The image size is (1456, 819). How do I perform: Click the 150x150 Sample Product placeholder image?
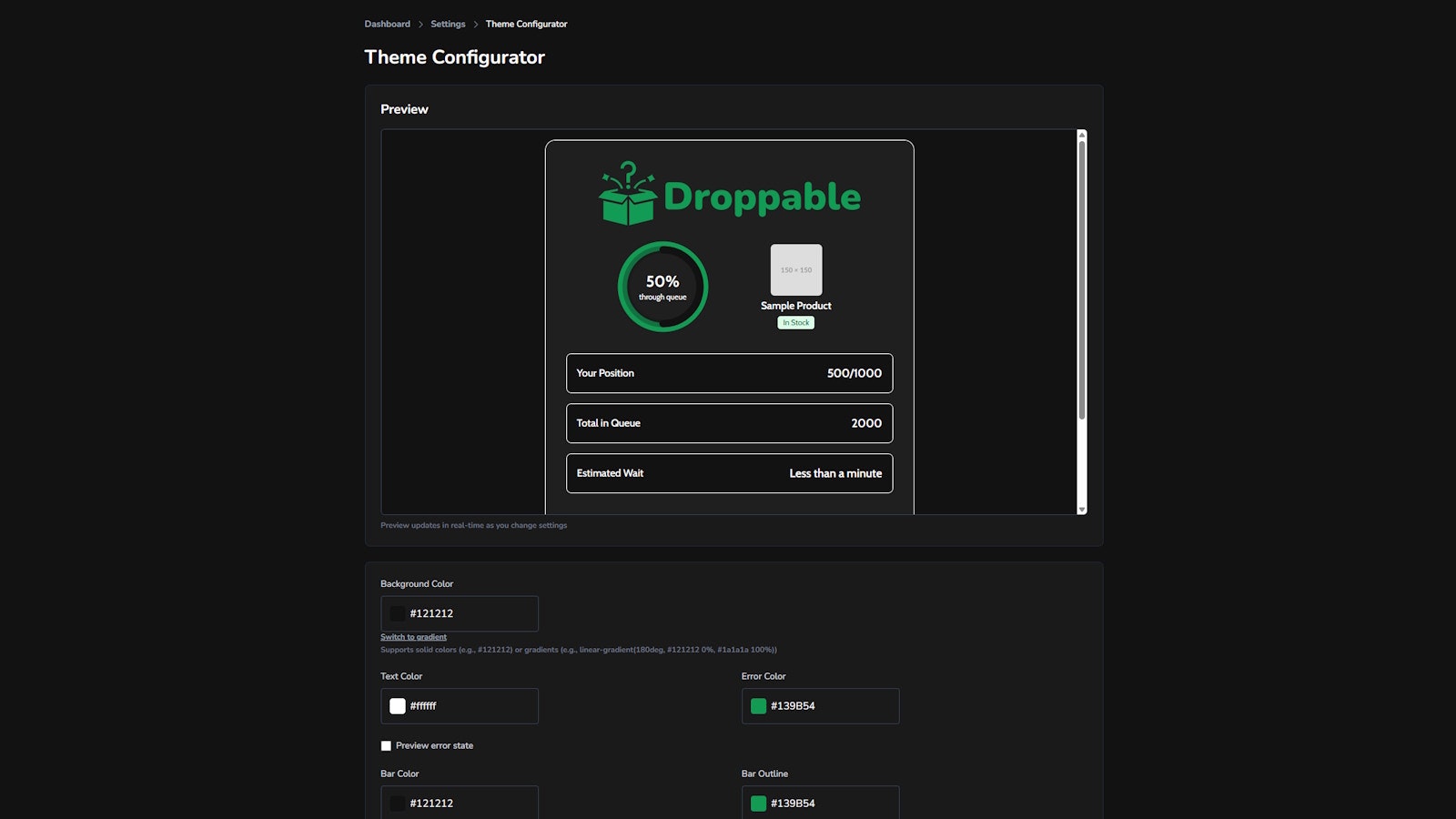[795, 269]
